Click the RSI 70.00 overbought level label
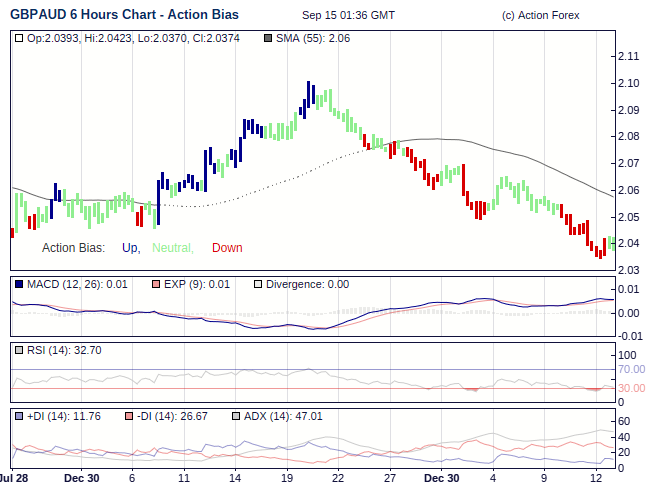650x489 pixels. pyautogui.click(x=631, y=369)
